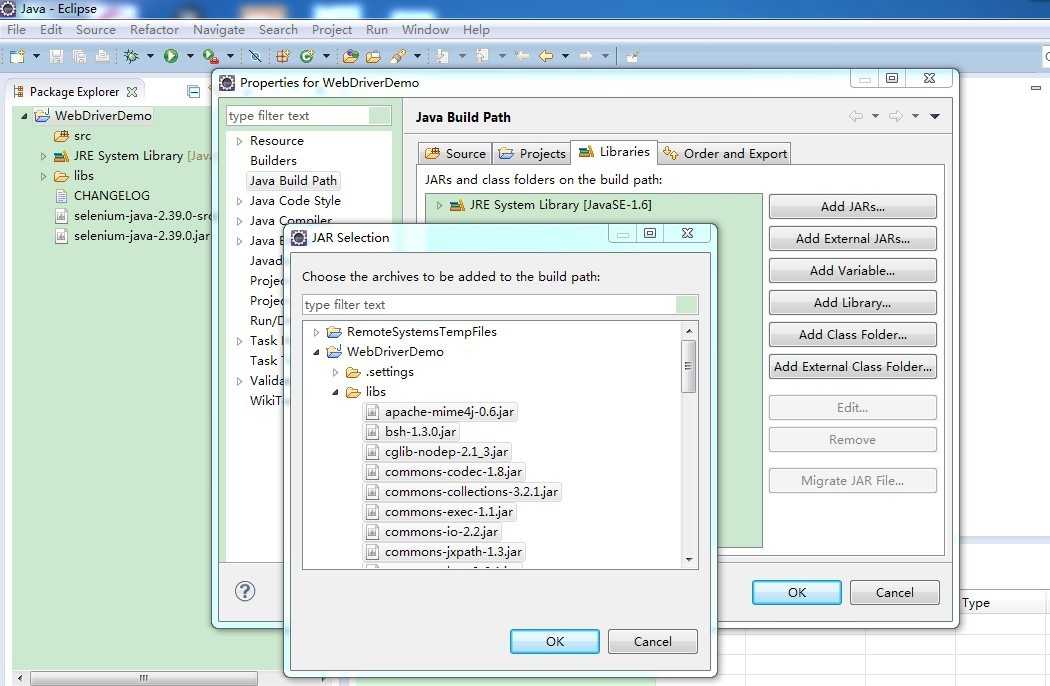Click the back arrow in the Java Build Path header

856,116
